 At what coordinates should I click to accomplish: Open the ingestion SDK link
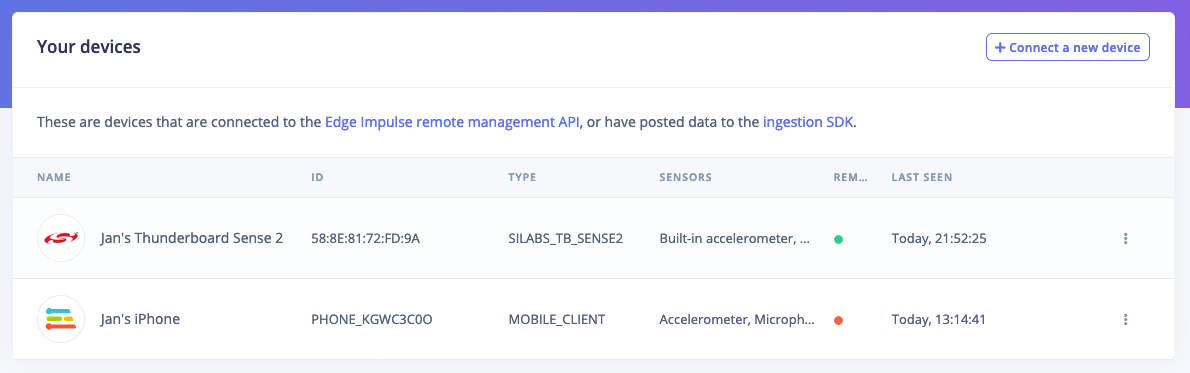[809, 122]
